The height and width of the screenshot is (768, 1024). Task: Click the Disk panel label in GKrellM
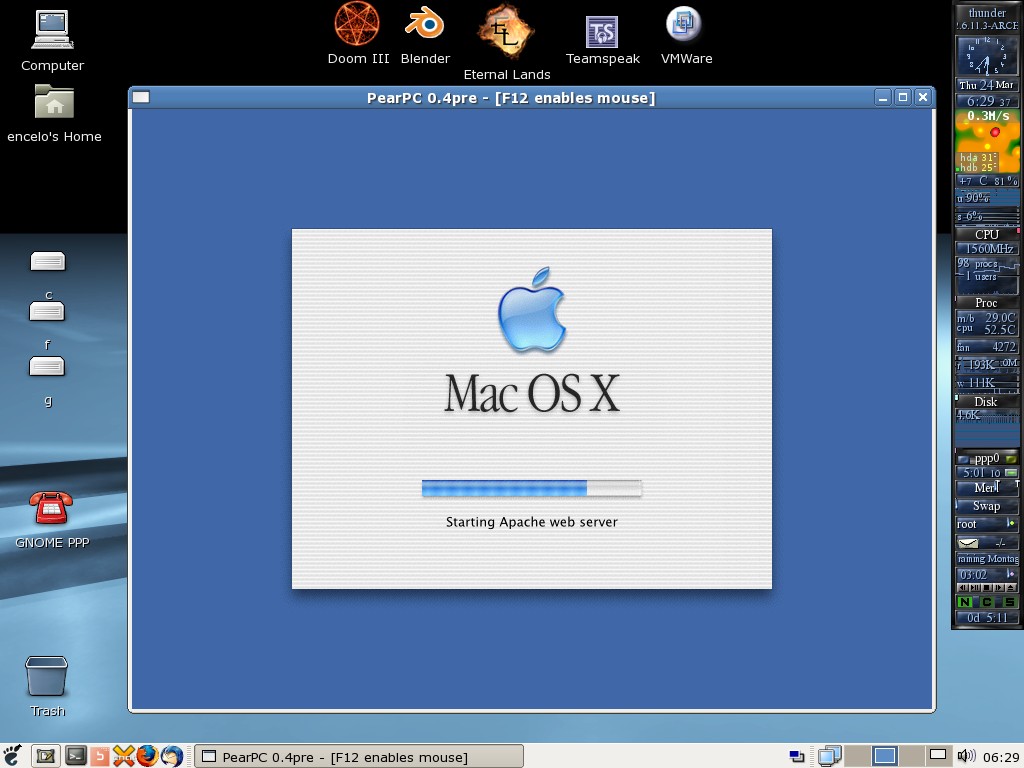click(987, 402)
